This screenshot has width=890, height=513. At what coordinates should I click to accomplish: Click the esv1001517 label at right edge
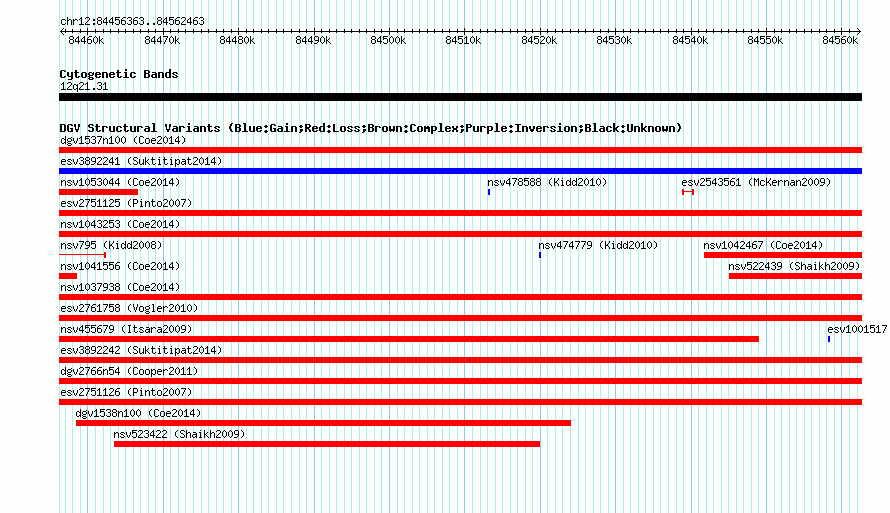[857, 329]
